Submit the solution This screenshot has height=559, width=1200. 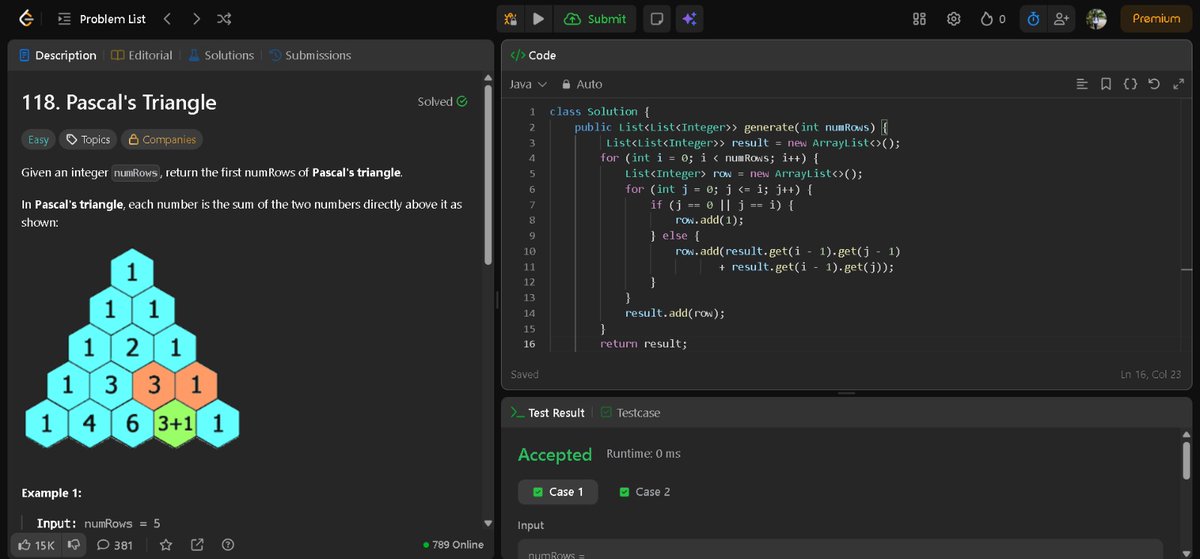pos(596,18)
